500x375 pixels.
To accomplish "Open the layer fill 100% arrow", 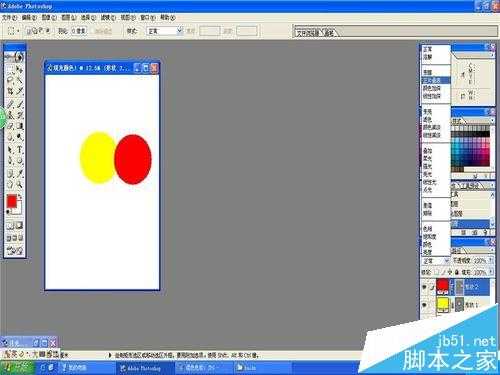I will point(491,272).
